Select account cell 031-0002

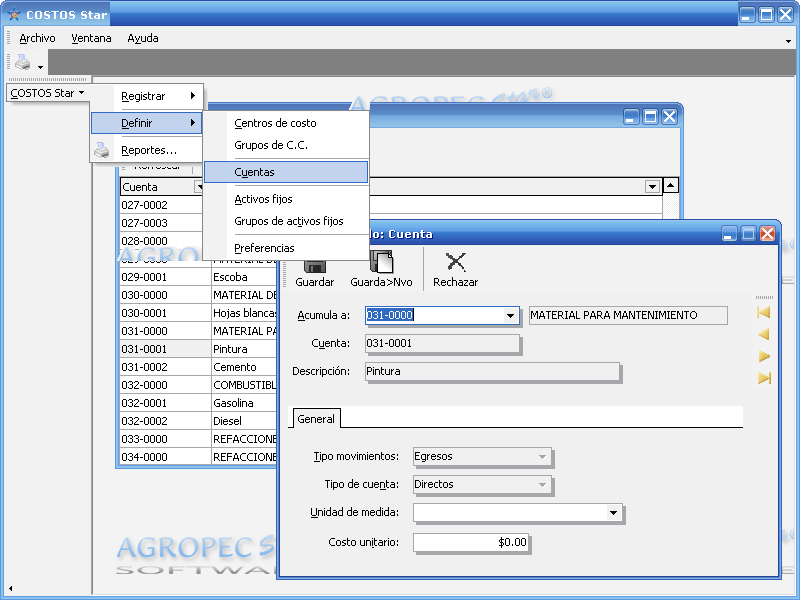pyautogui.click(x=165, y=367)
